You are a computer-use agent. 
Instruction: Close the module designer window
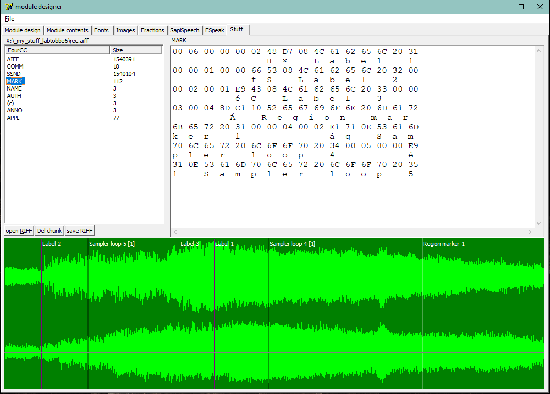540,6
